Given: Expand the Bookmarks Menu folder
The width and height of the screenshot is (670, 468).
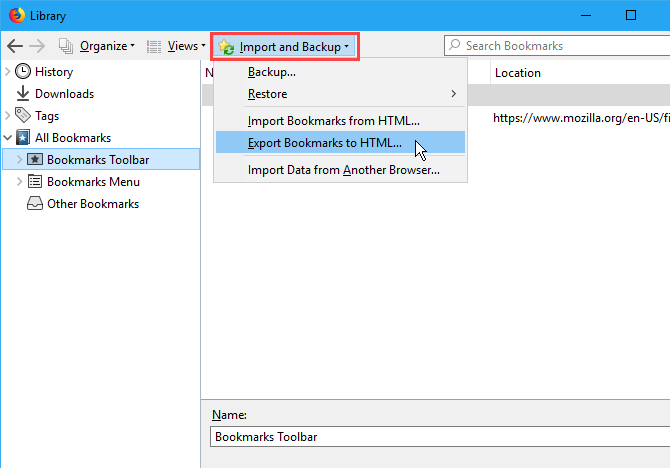Looking at the screenshot, I should click(19, 182).
